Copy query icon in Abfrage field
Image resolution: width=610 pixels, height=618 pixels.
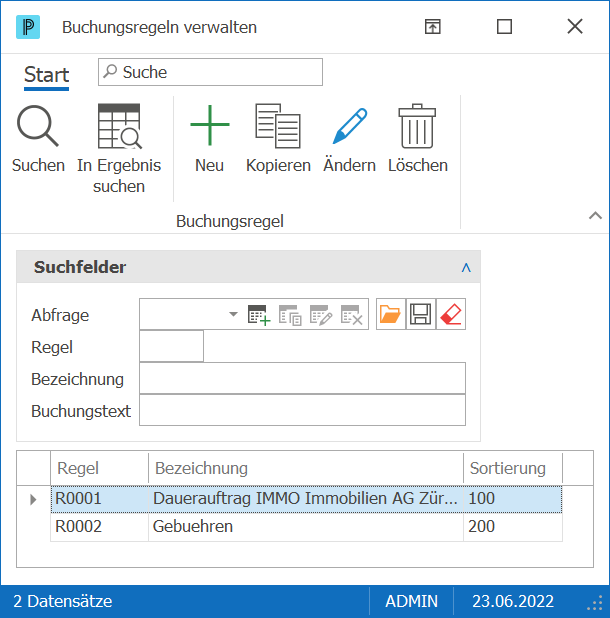(290, 315)
